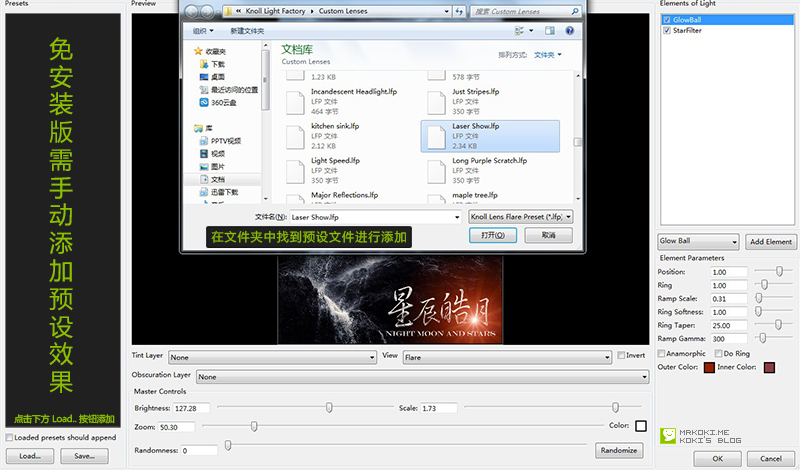Open 360 cloud drive in sidebar
Screen dimensions: 800x470
pos(218,102)
